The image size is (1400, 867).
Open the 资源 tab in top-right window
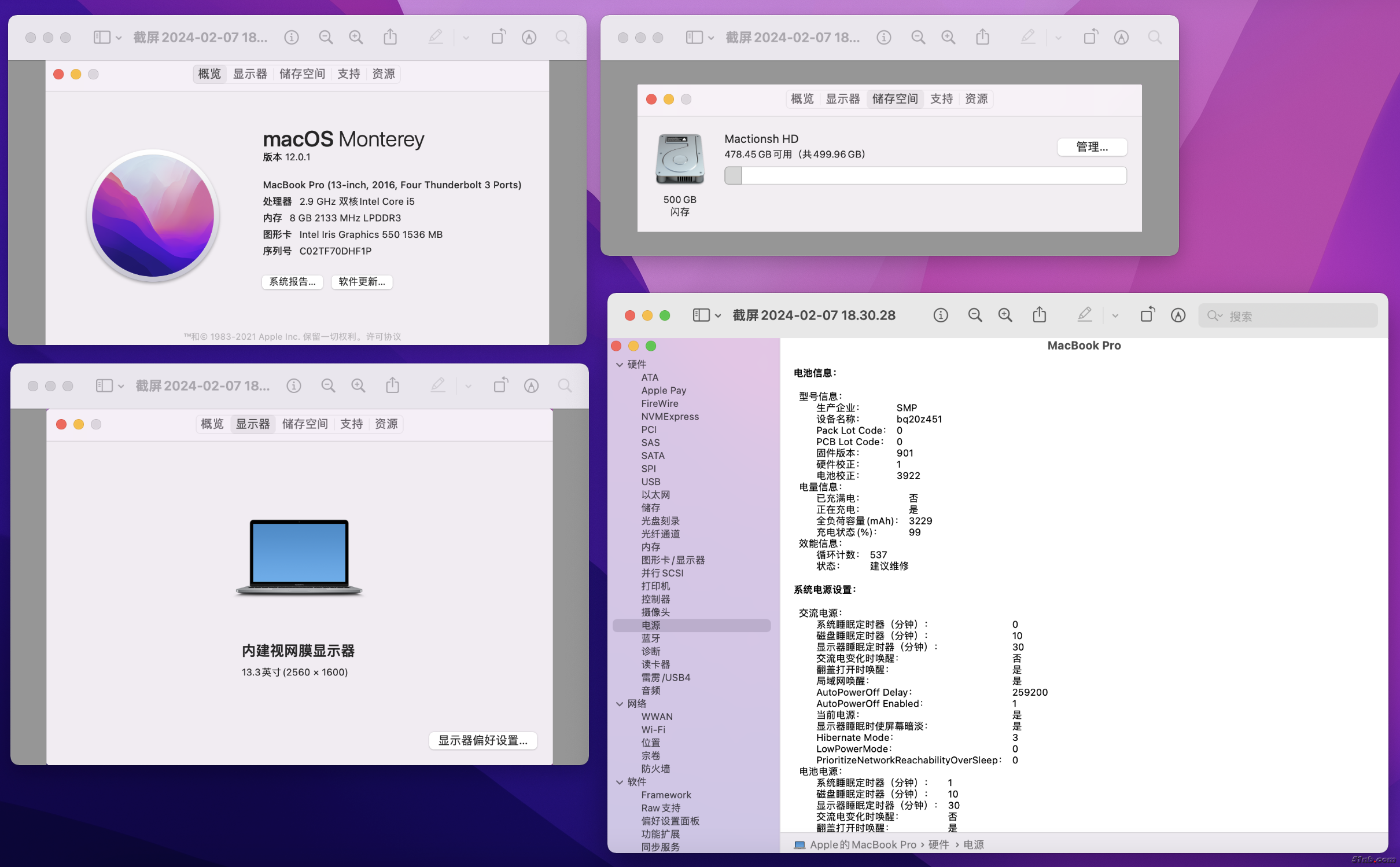point(976,98)
